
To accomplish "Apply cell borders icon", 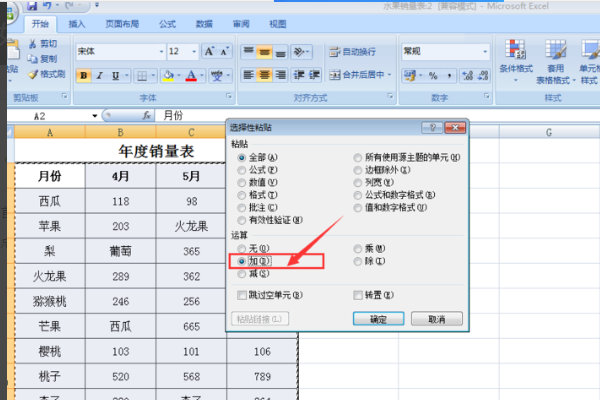I will [x=142, y=76].
